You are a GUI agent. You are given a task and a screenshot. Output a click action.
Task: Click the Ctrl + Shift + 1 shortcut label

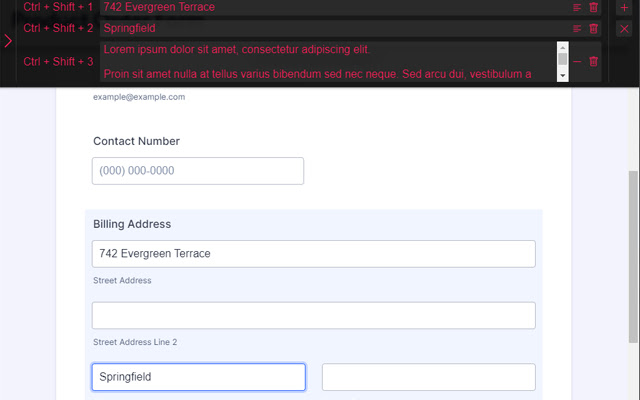pyautogui.click(x=58, y=7)
